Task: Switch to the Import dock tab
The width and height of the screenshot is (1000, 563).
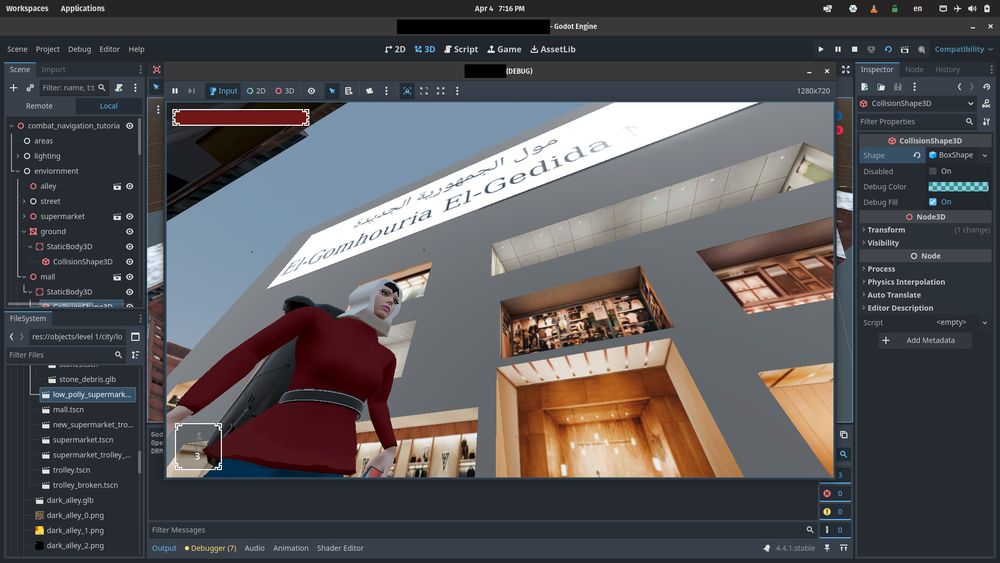Action: 54,69
